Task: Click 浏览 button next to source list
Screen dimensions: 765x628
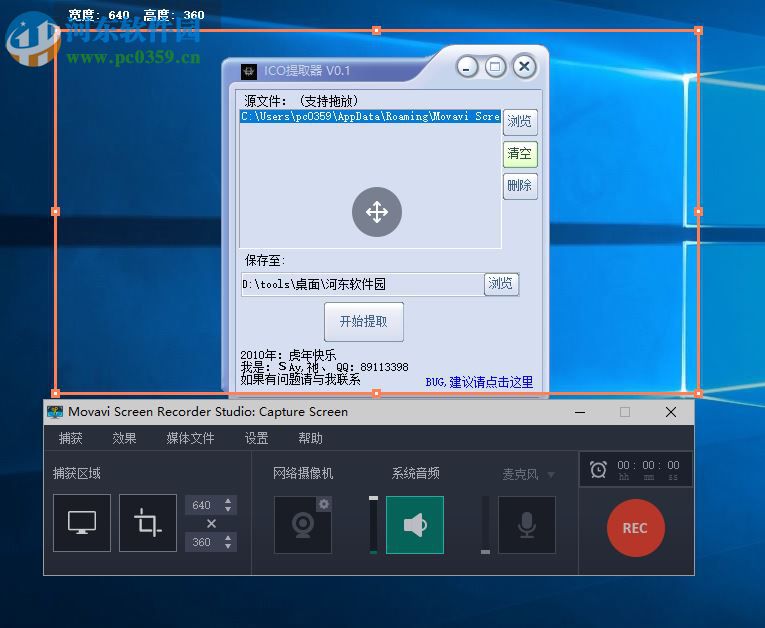Action: [520, 122]
